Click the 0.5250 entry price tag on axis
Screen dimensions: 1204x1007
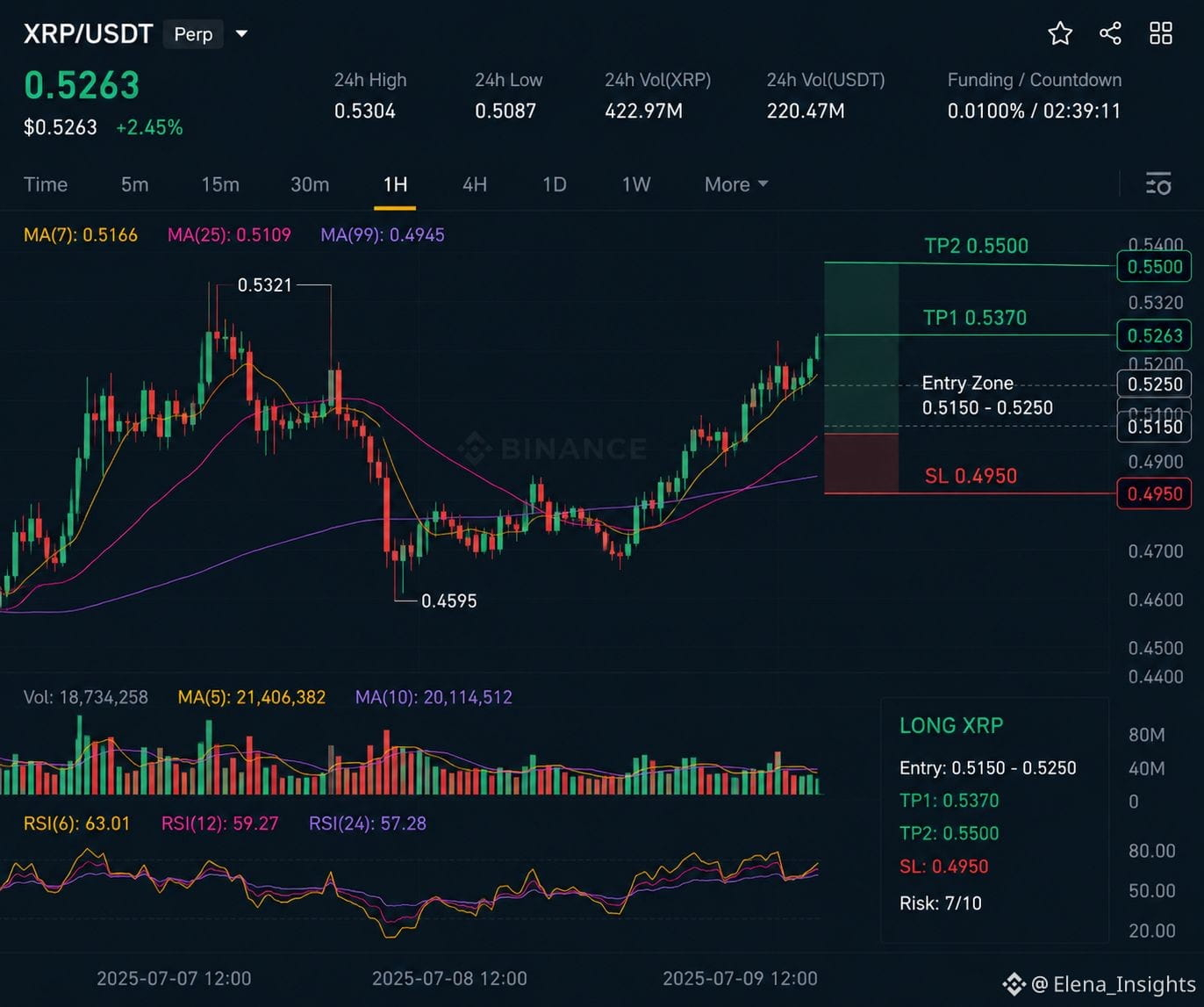pyautogui.click(x=1155, y=384)
